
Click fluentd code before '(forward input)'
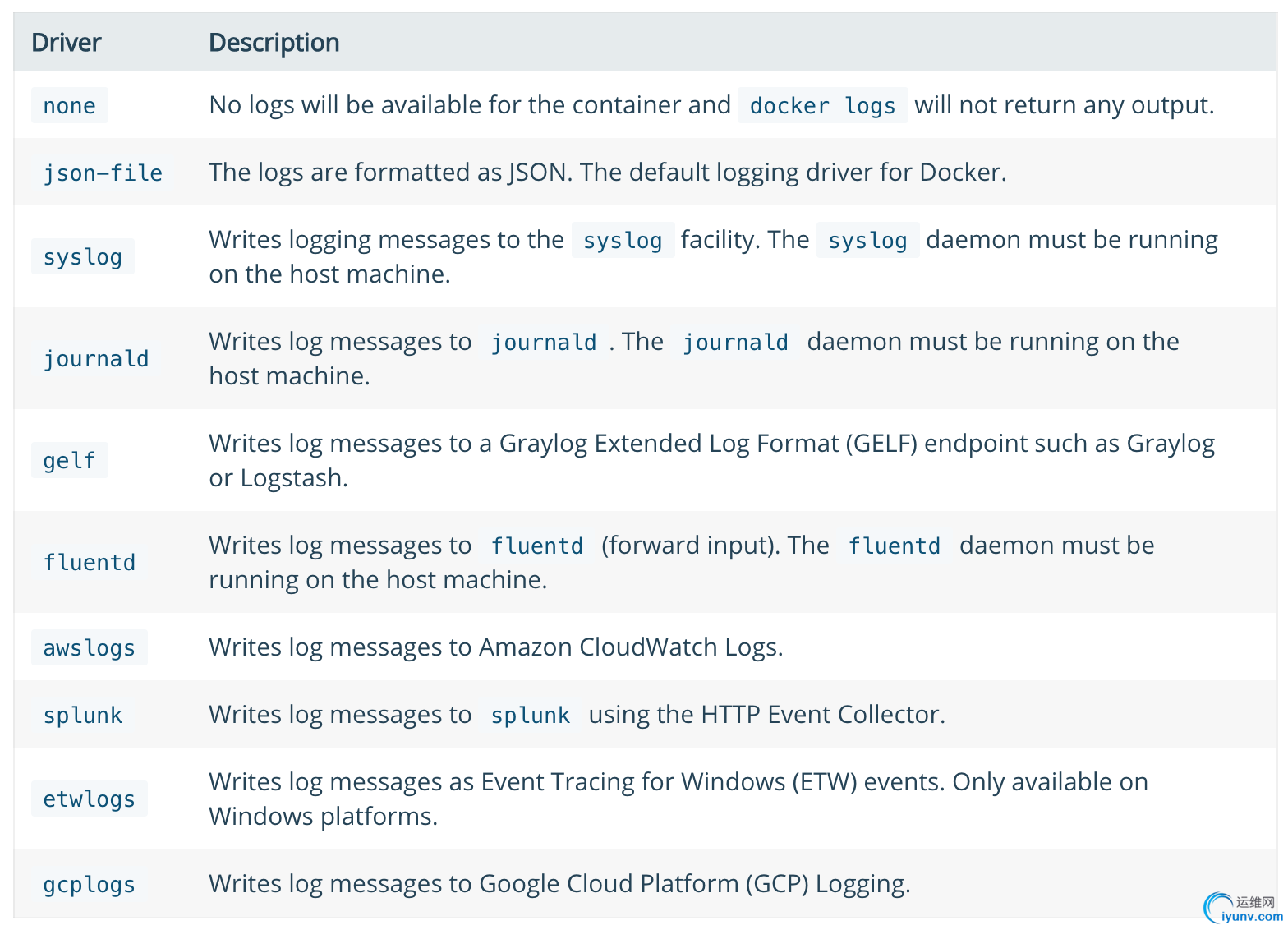click(x=537, y=546)
